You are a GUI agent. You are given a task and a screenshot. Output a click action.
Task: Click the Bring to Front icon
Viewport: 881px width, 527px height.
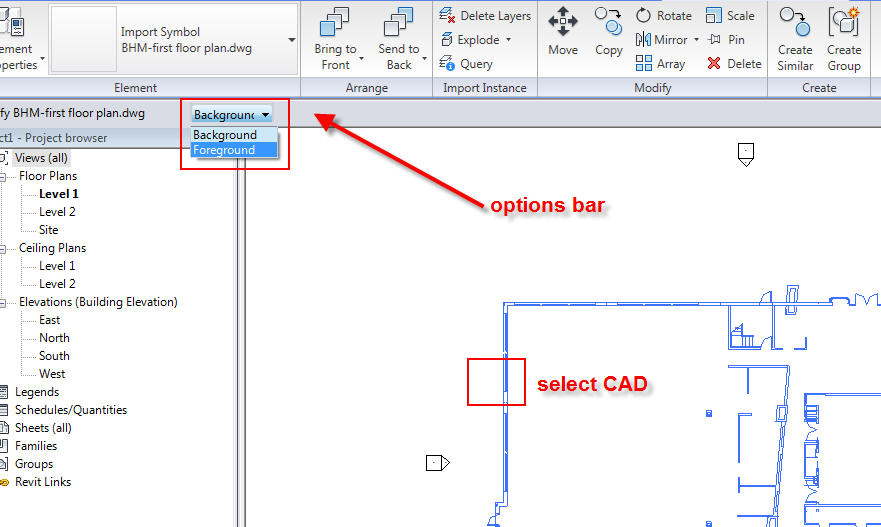coord(335,22)
